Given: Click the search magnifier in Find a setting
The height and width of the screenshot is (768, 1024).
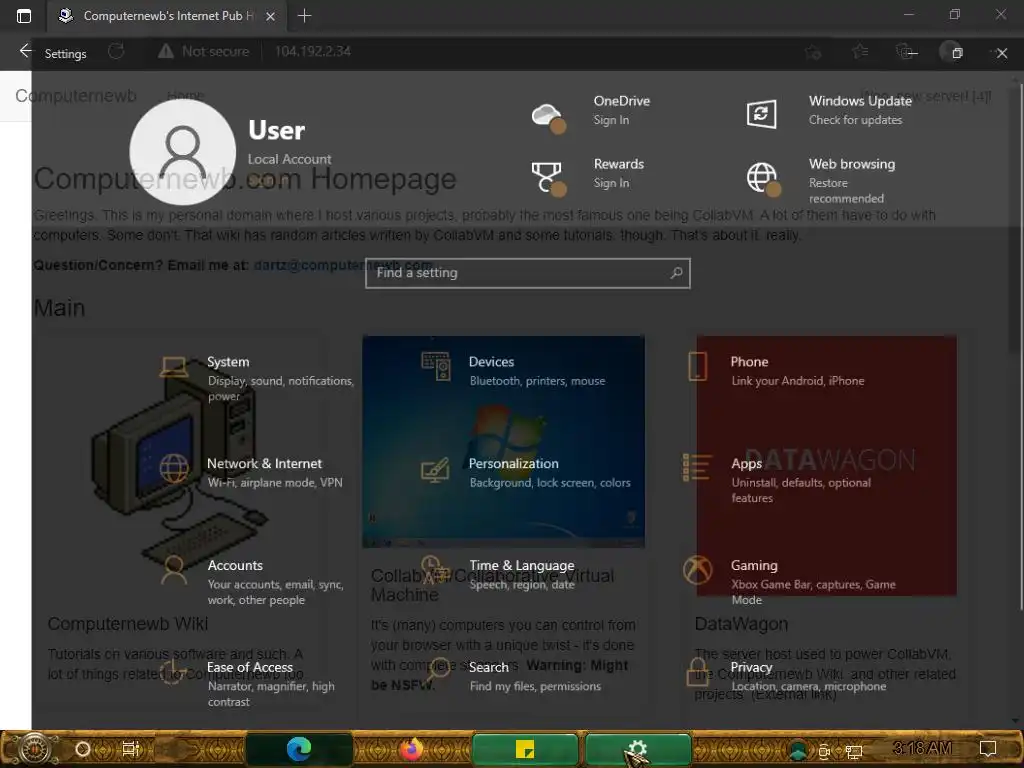Looking at the screenshot, I should (677, 273).
